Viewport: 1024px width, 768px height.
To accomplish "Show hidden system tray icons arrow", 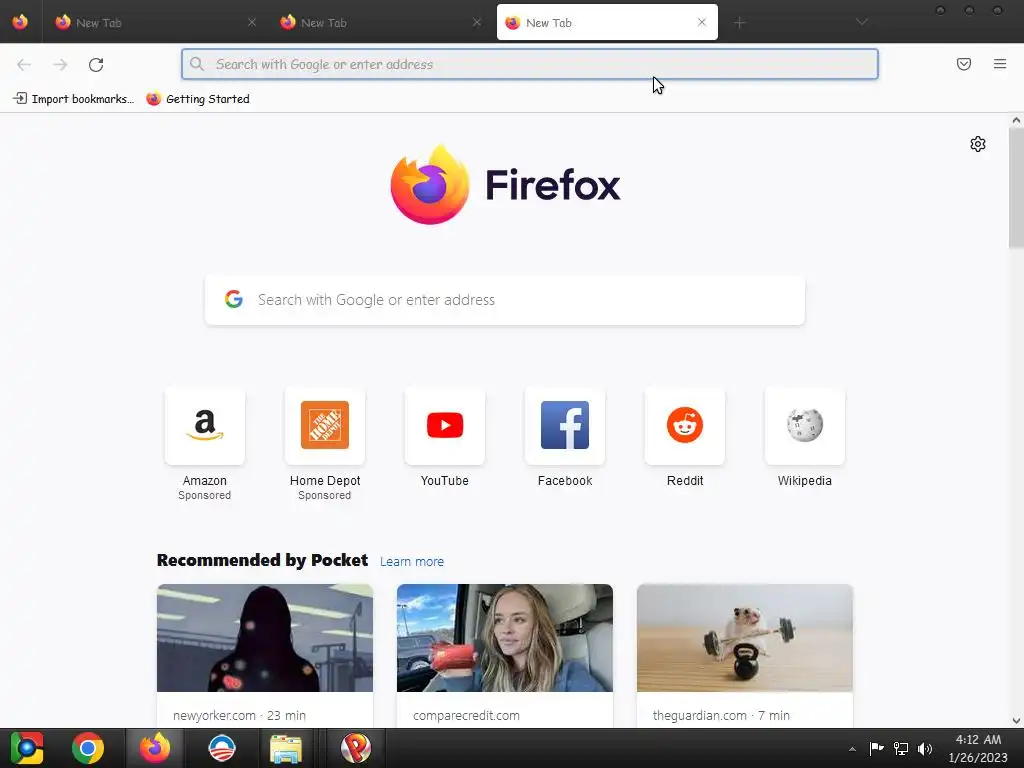I will click(852, 749).
